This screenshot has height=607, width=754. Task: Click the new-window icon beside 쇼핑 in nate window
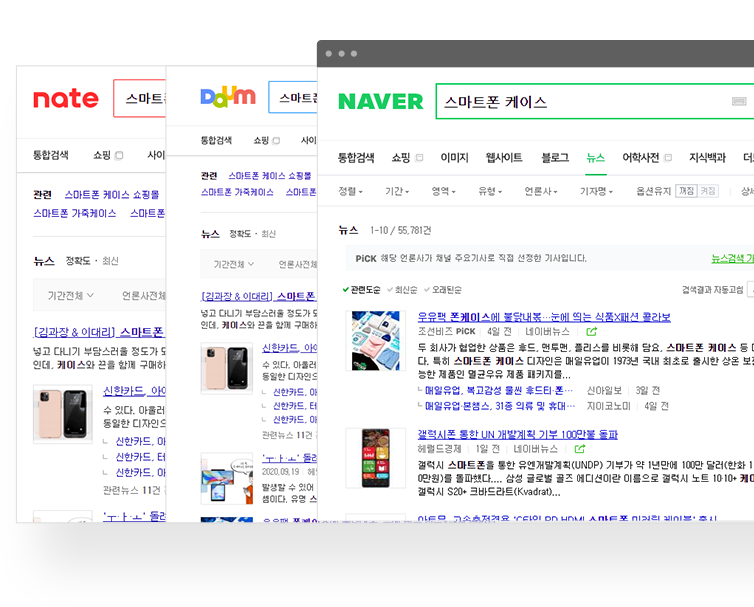[119, 155]
